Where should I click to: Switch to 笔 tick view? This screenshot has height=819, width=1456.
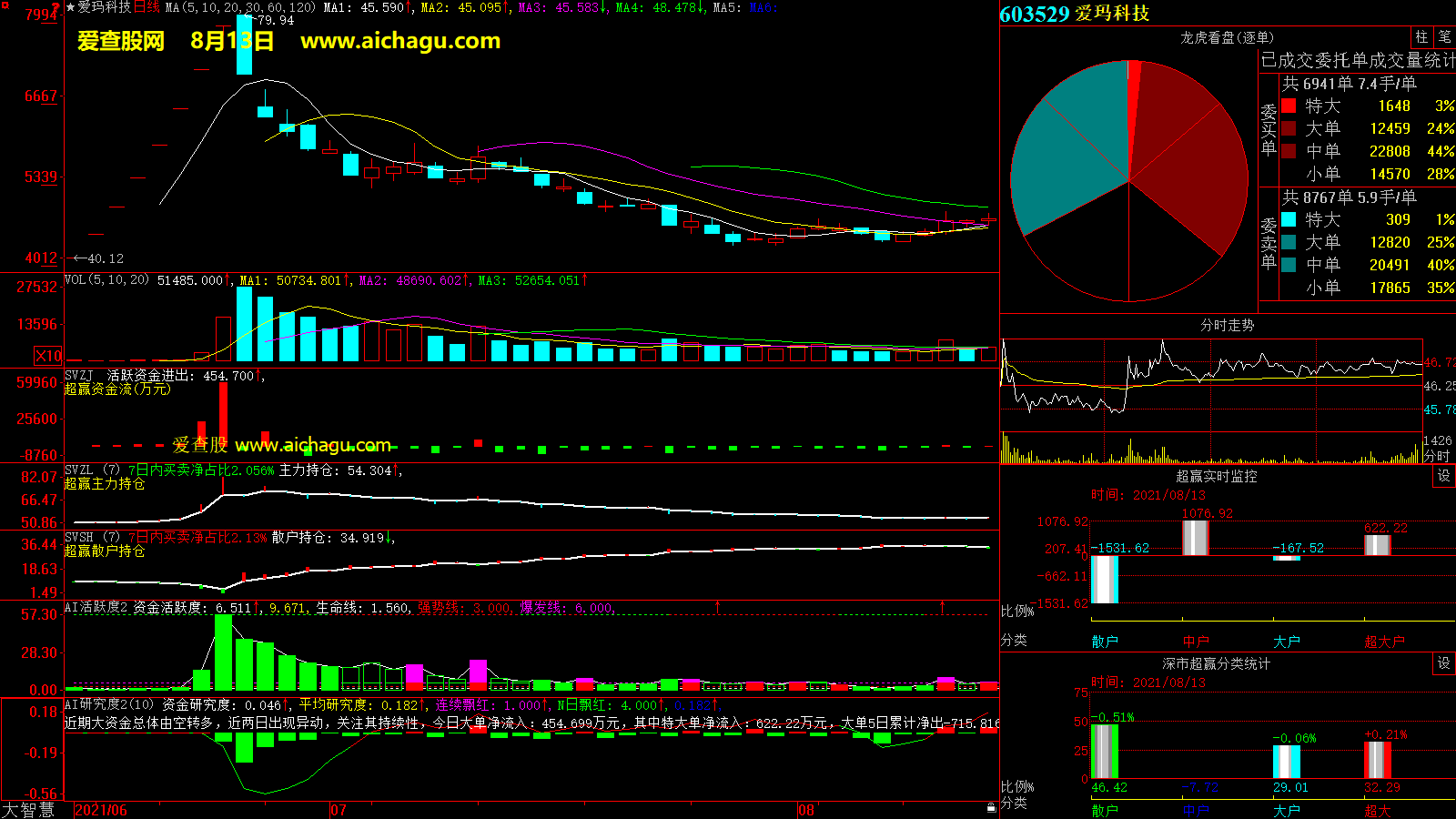tap(1444, 36)
